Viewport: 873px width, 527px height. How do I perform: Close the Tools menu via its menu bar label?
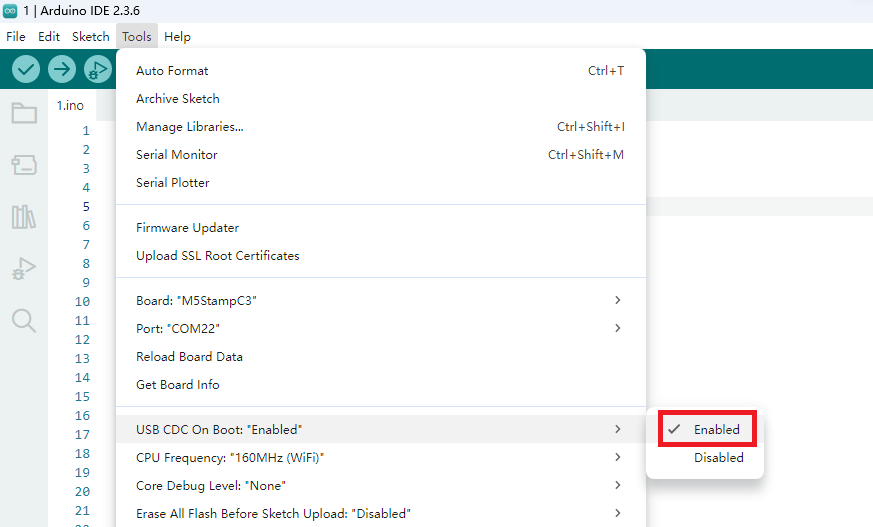[x=137, y=37]
